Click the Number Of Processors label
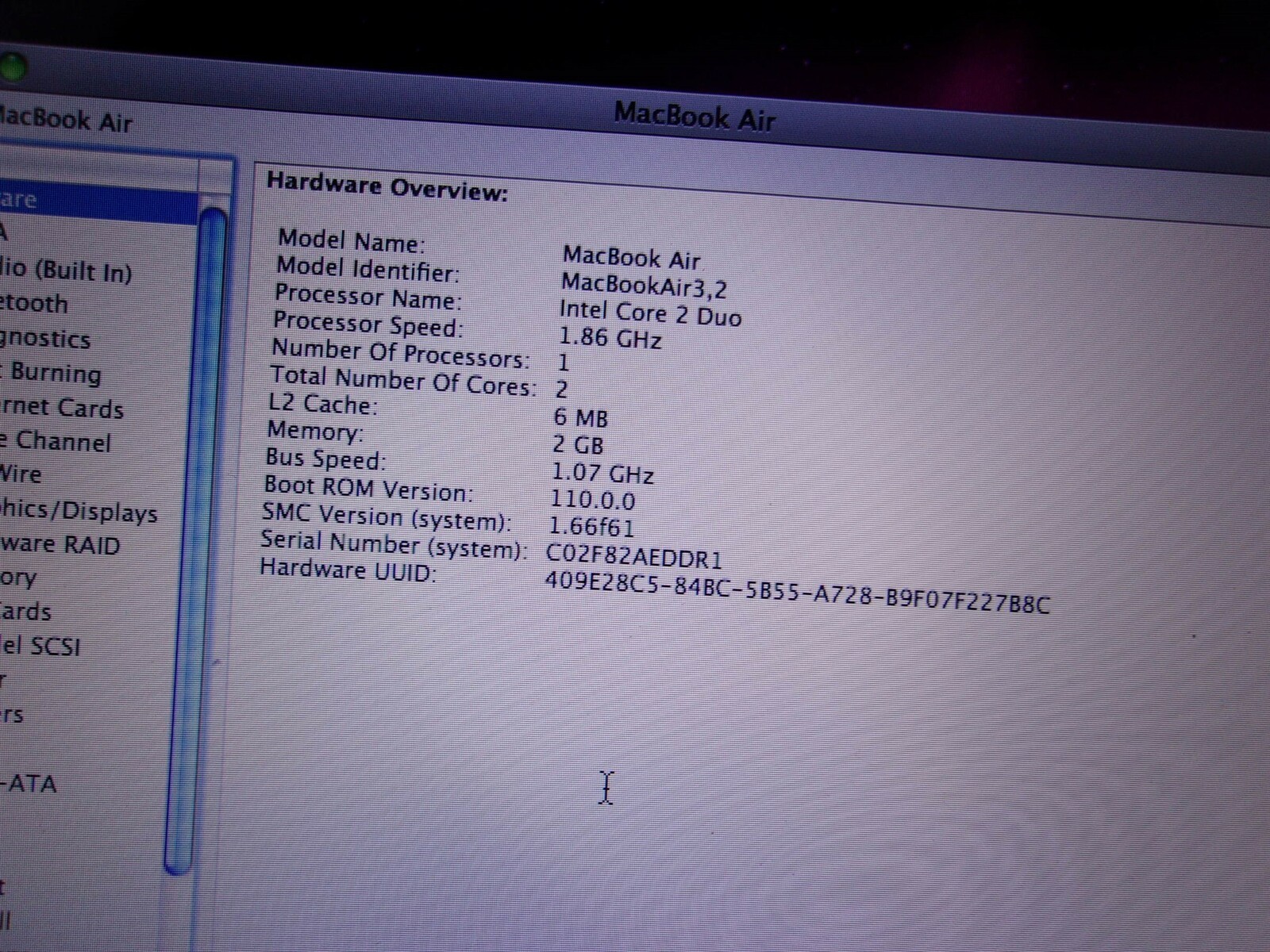The width and height of the screenshot is (1270, 952). point(401,353)
